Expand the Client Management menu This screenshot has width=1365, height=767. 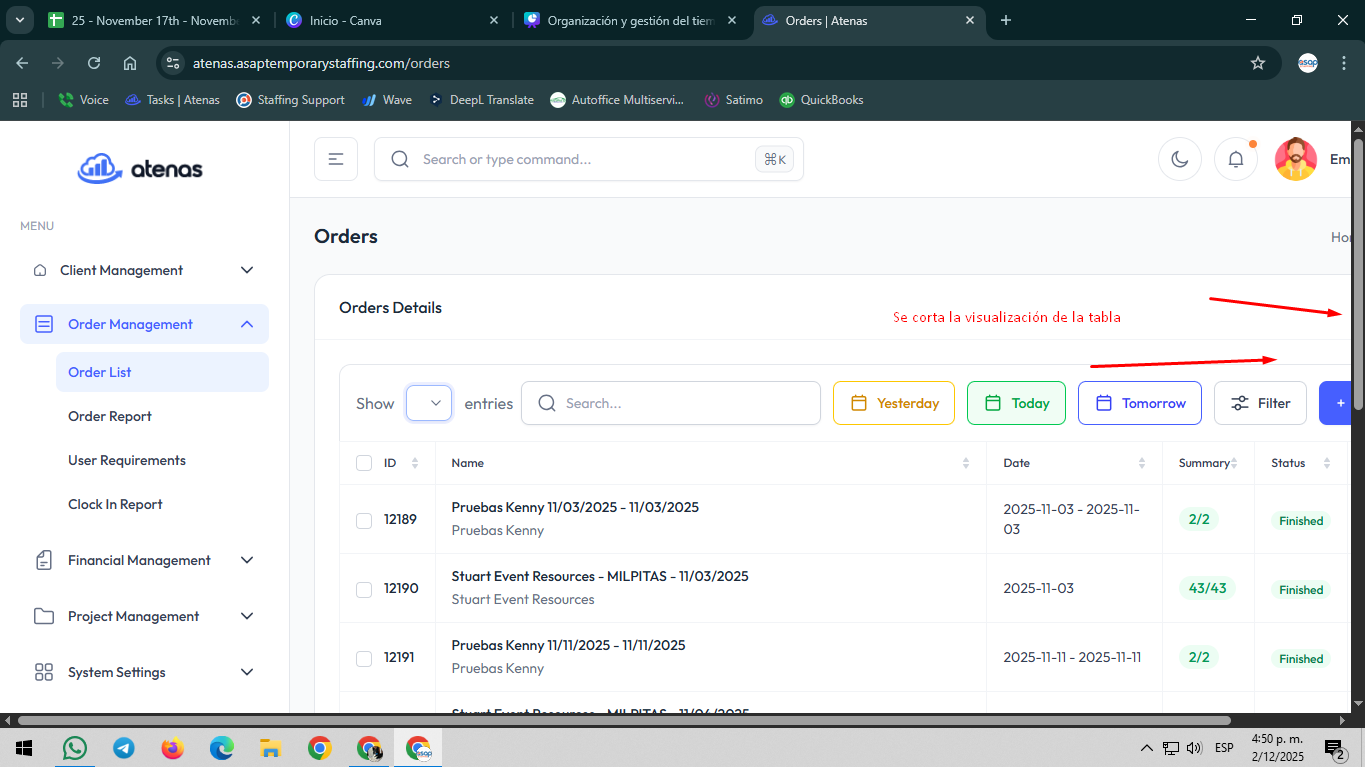pyautogui.click(x=144, y=270)
